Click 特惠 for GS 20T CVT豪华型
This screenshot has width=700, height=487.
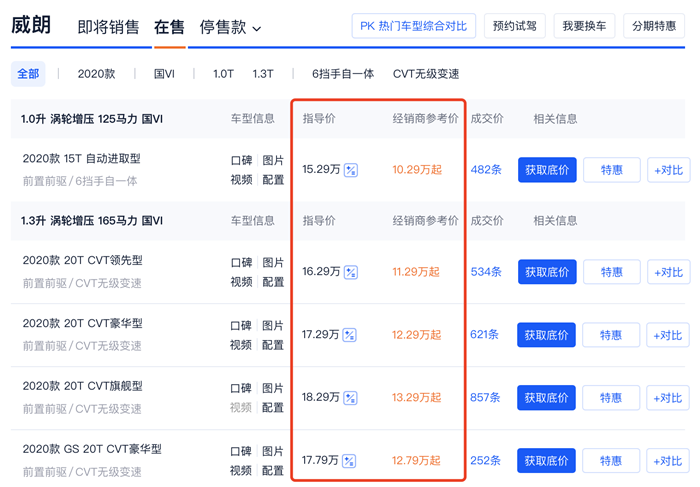click(x=611, y=461)
